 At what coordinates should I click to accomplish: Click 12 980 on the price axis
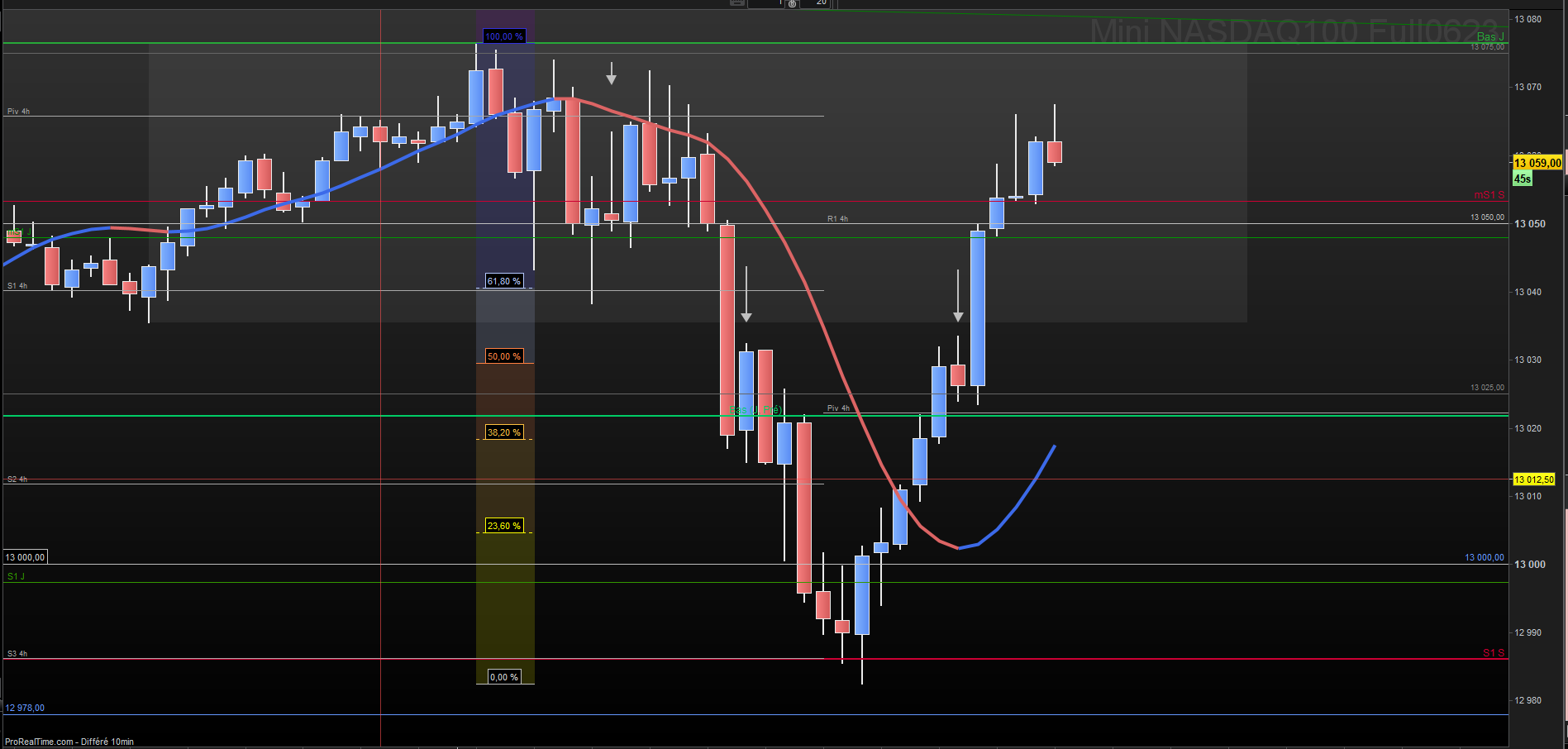(x=1527, y=700)
